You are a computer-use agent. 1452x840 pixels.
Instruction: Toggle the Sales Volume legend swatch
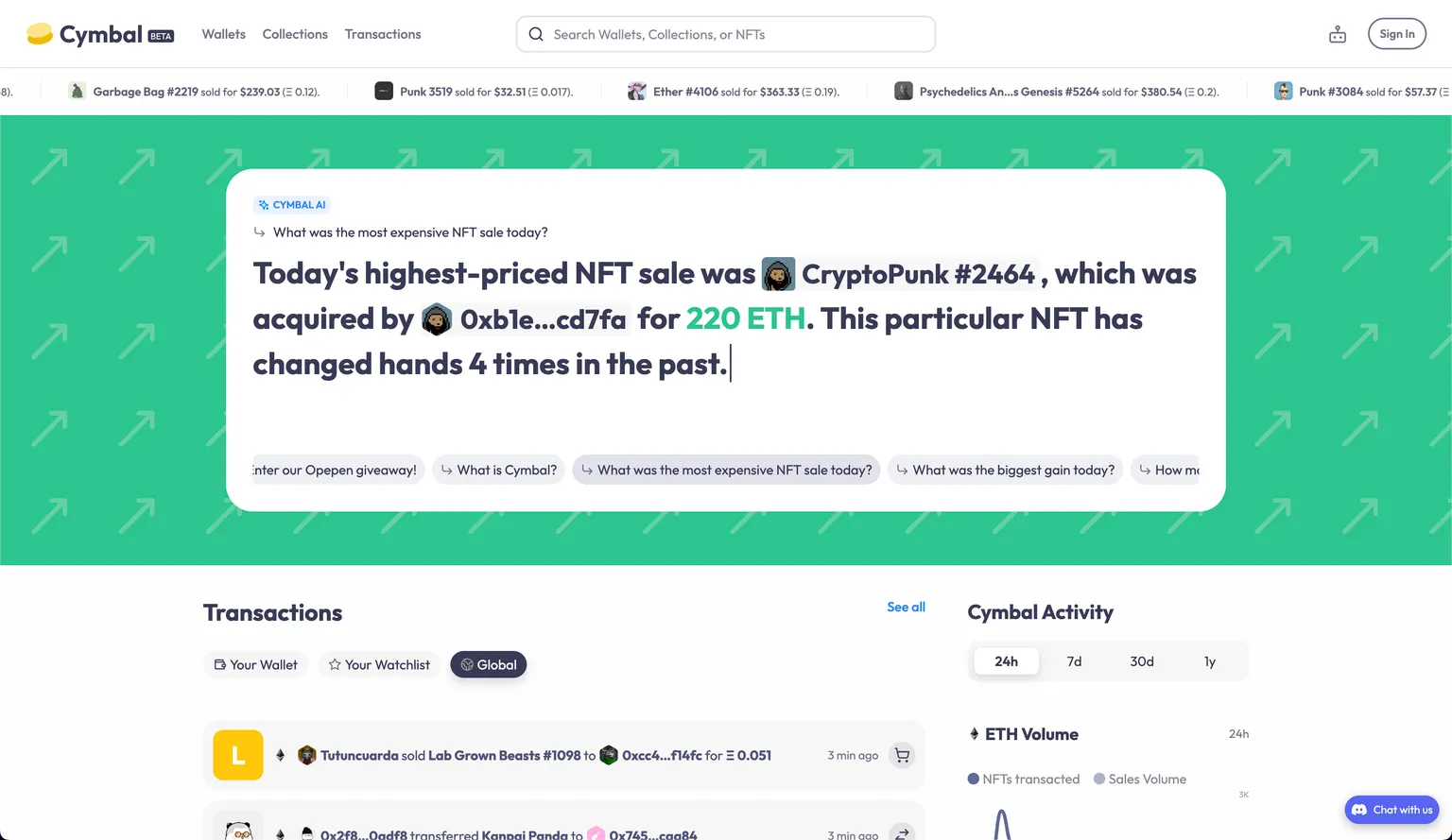click(x=1099, y=779)
